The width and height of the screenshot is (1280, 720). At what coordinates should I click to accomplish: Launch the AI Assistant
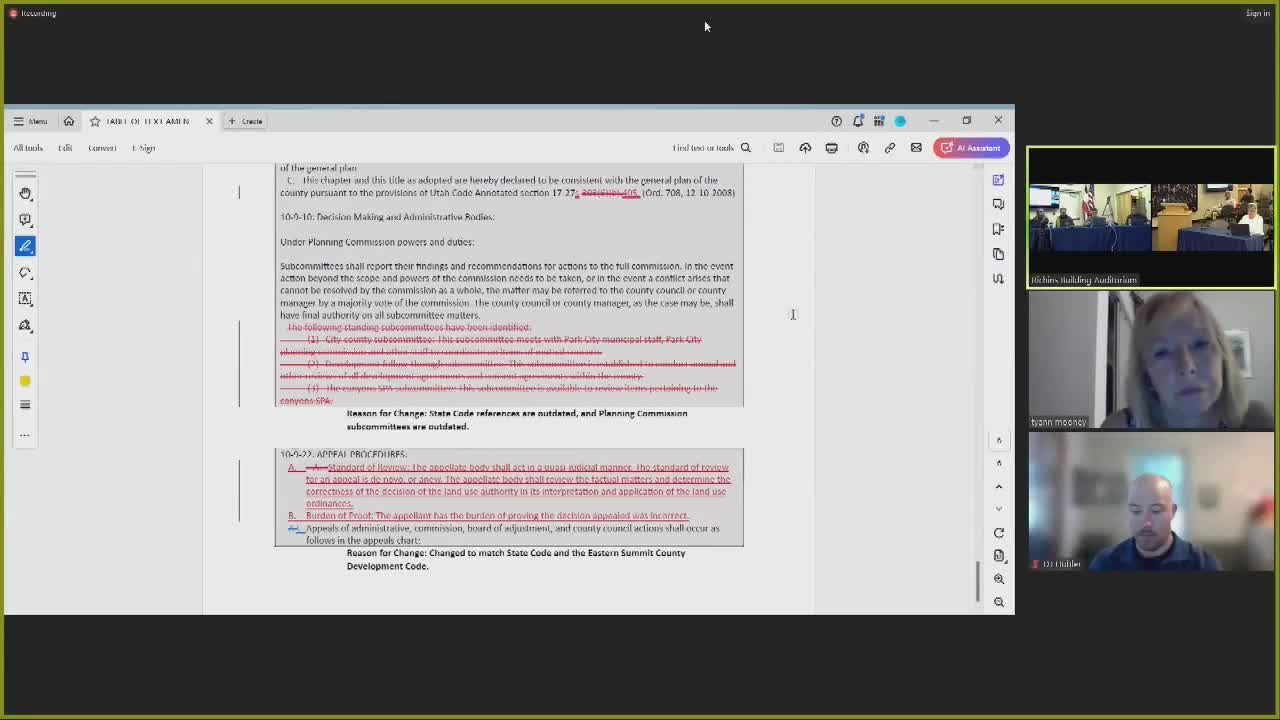971,147
